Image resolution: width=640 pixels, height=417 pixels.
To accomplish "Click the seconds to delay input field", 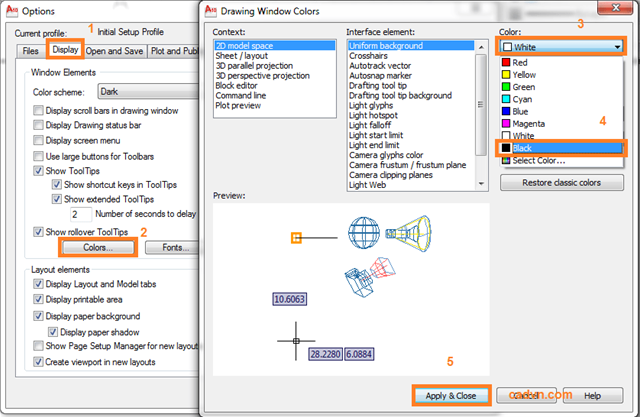I will click(x=80, y=214).
